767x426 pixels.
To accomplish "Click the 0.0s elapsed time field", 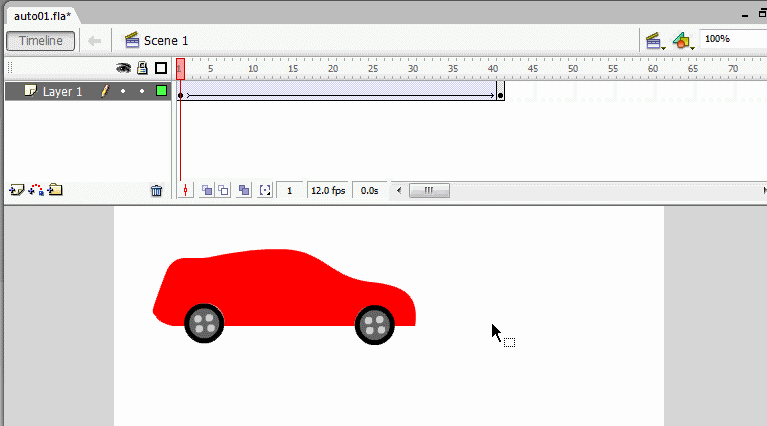I will pyautogui.click(x=370, y=191).
